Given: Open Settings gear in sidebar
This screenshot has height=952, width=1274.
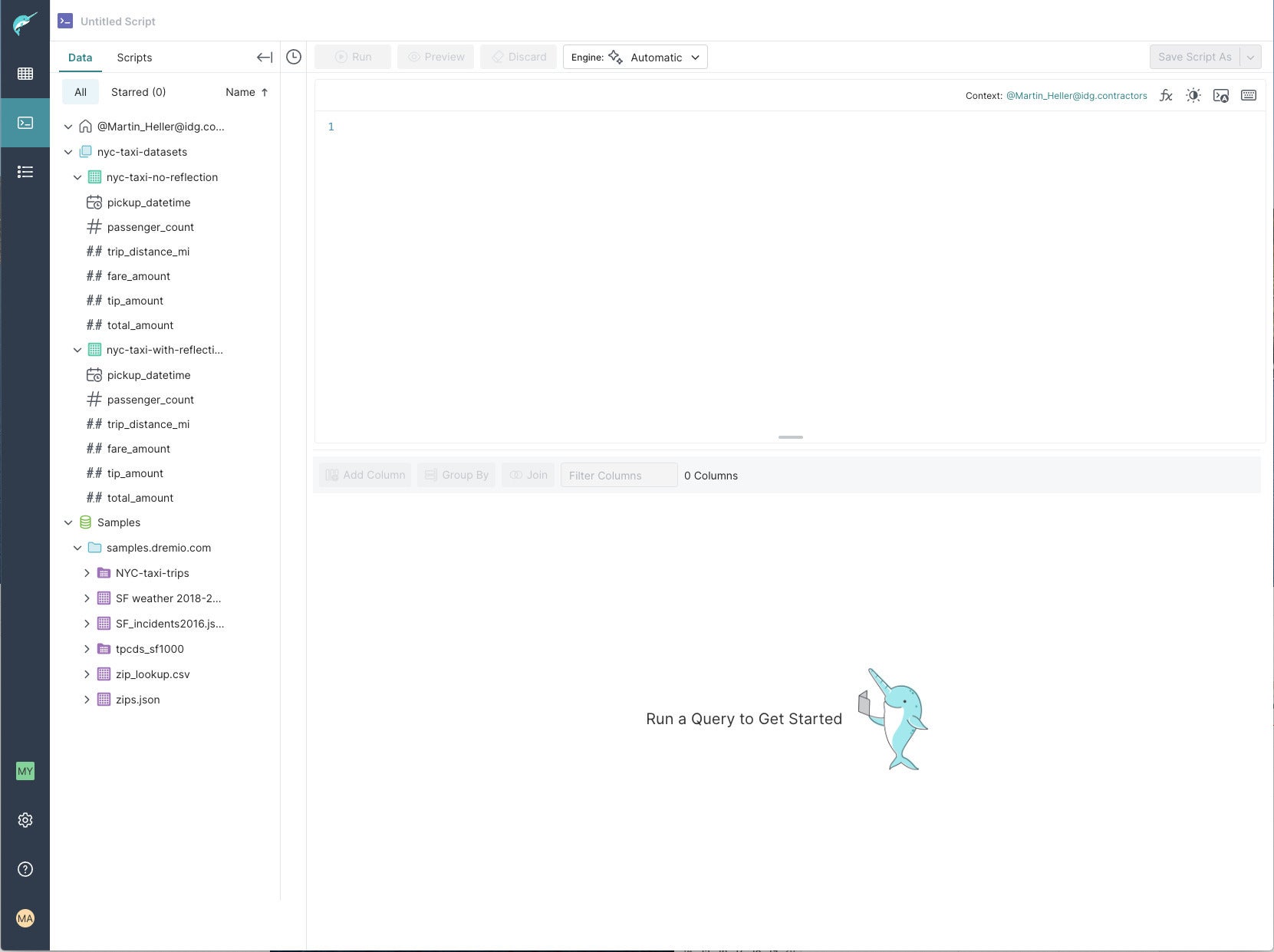Looking at the screenshot, I should coord(25,820).
